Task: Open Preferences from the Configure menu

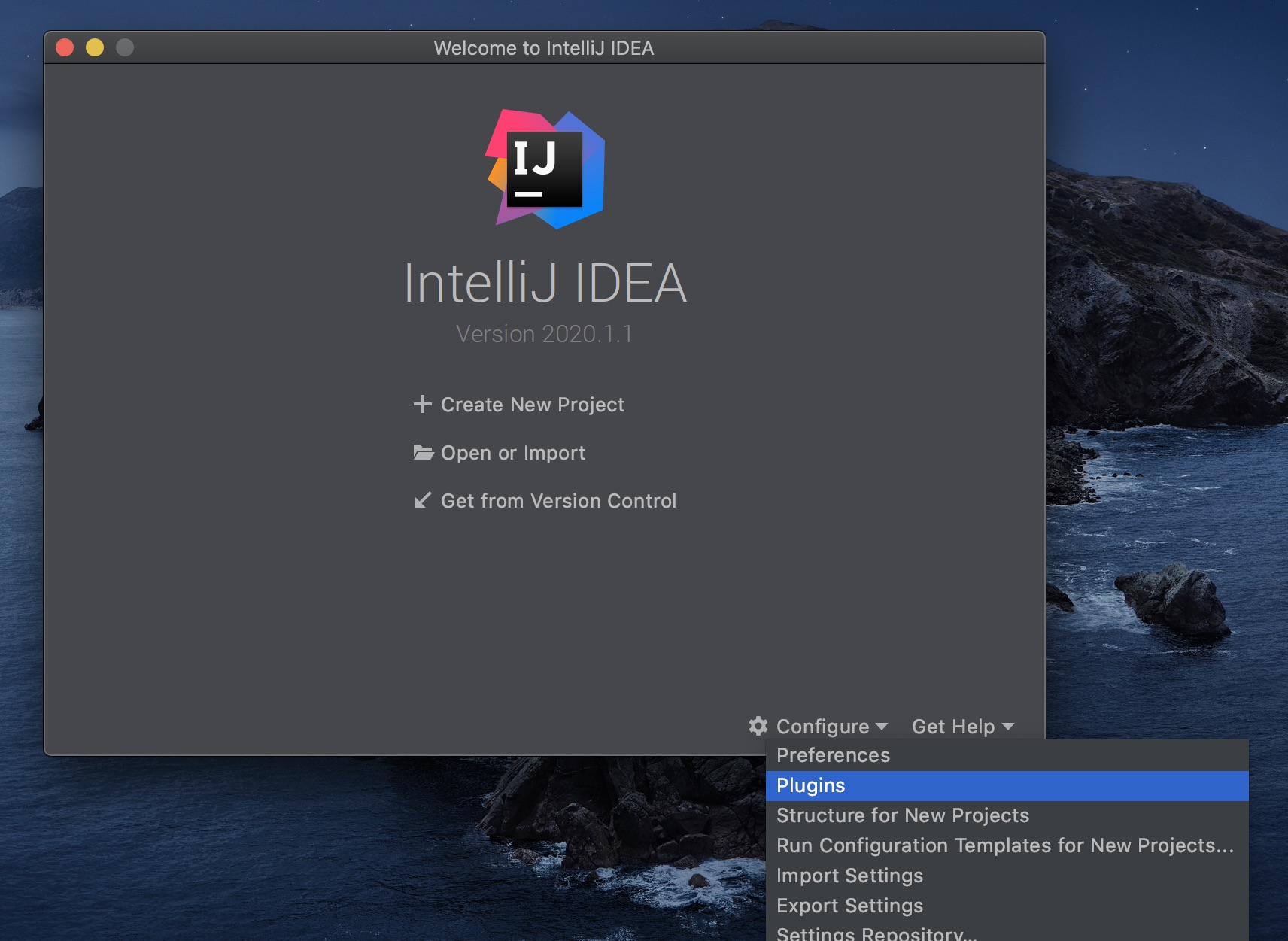Action: 833,755
